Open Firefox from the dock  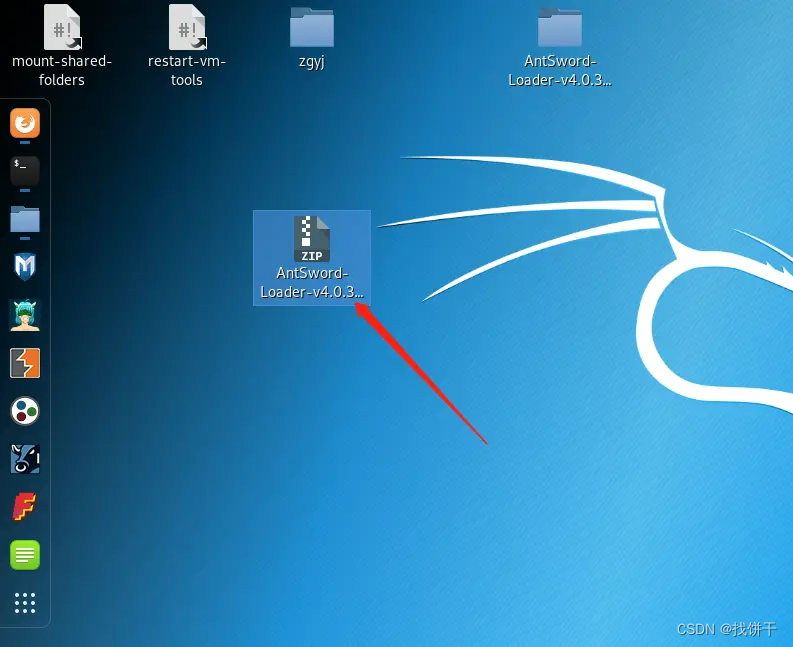click(x=25, y=123)
